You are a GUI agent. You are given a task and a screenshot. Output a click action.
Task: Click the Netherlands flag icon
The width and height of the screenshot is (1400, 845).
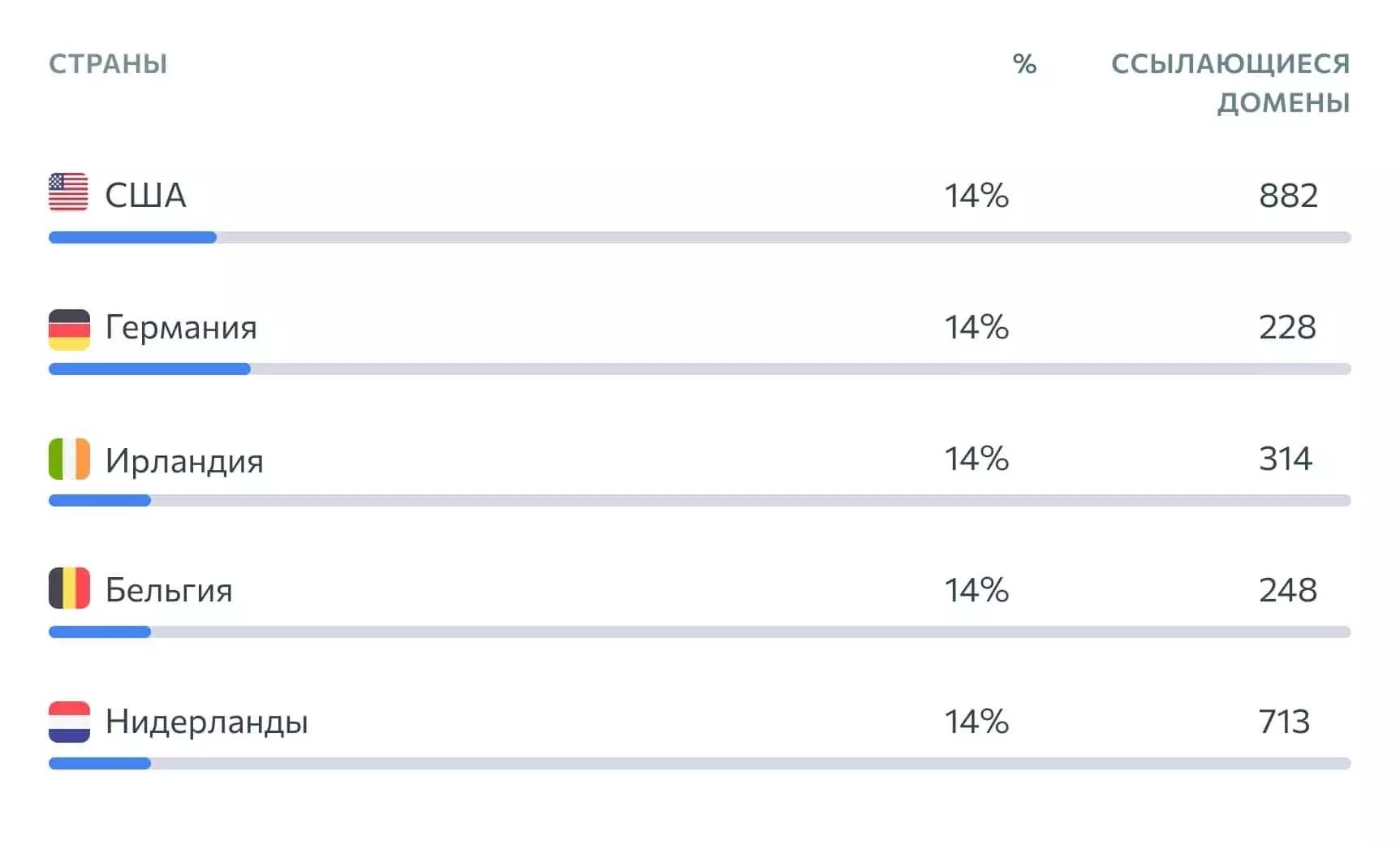coord(69,722)
